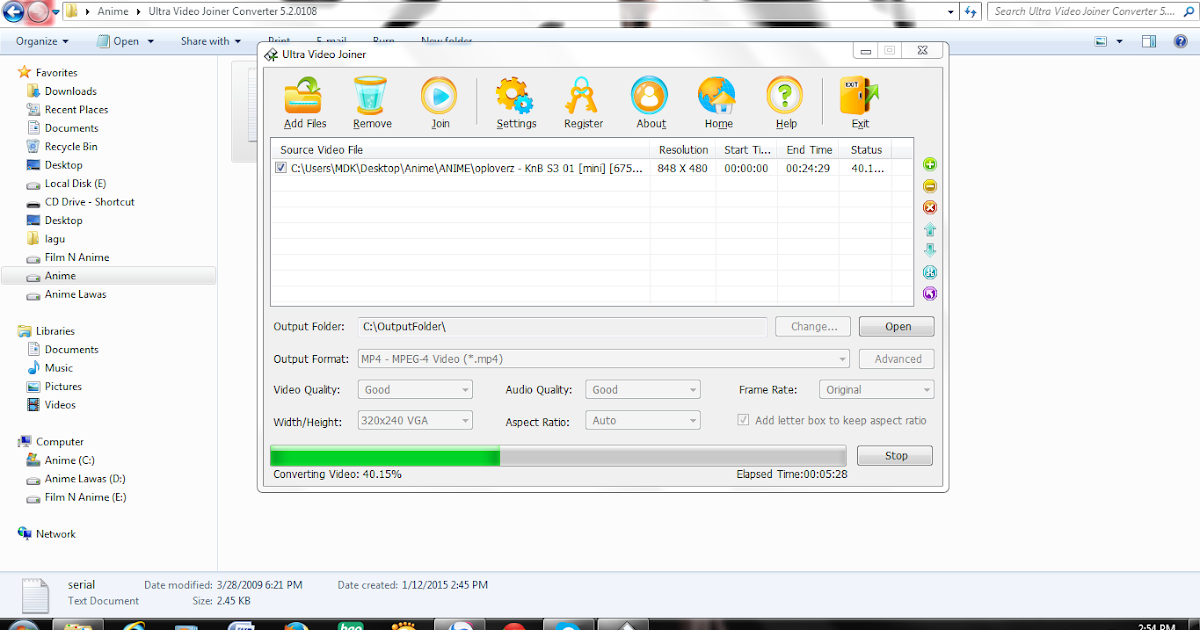The height and width of the screenshot is (630, 1200).
Task: Click the purple undo icon beside the list
Action: [x=930, y=293]
